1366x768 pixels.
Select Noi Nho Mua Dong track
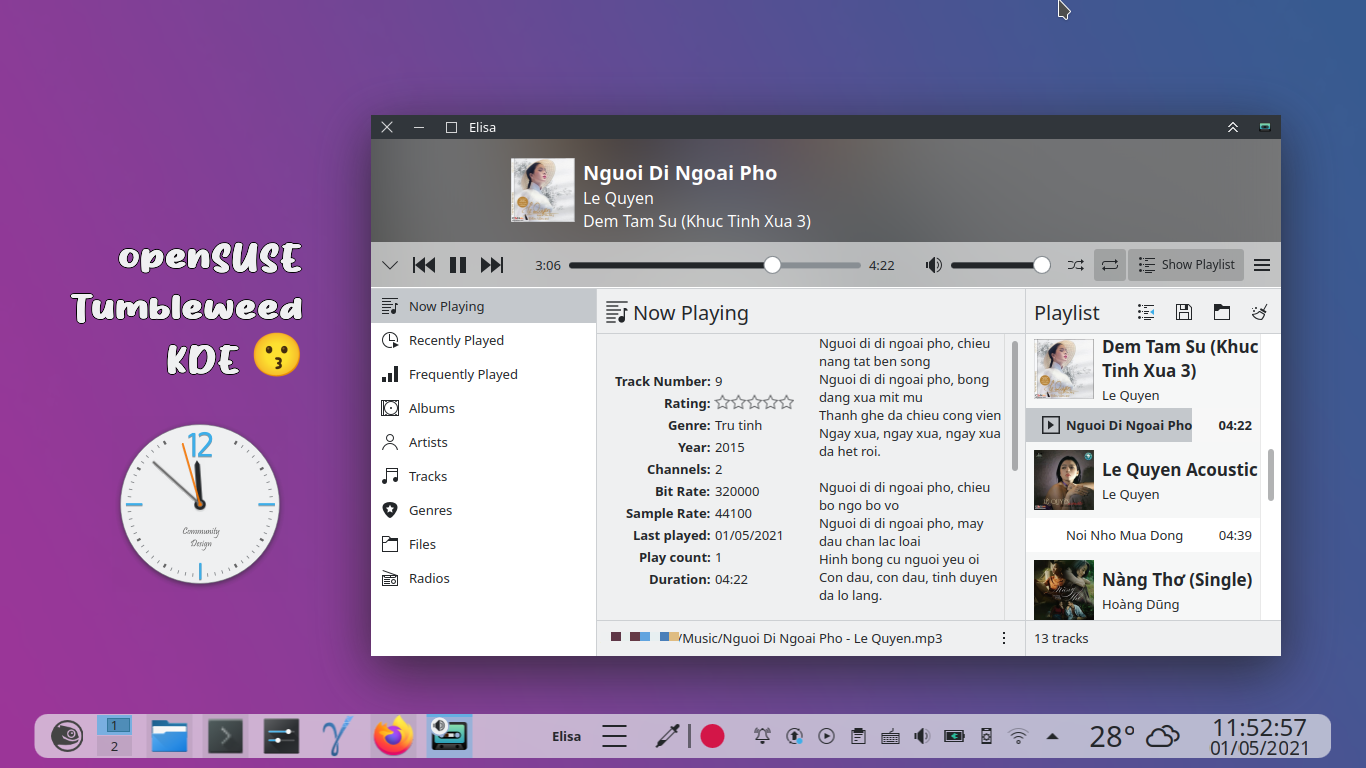(1143, 535)
